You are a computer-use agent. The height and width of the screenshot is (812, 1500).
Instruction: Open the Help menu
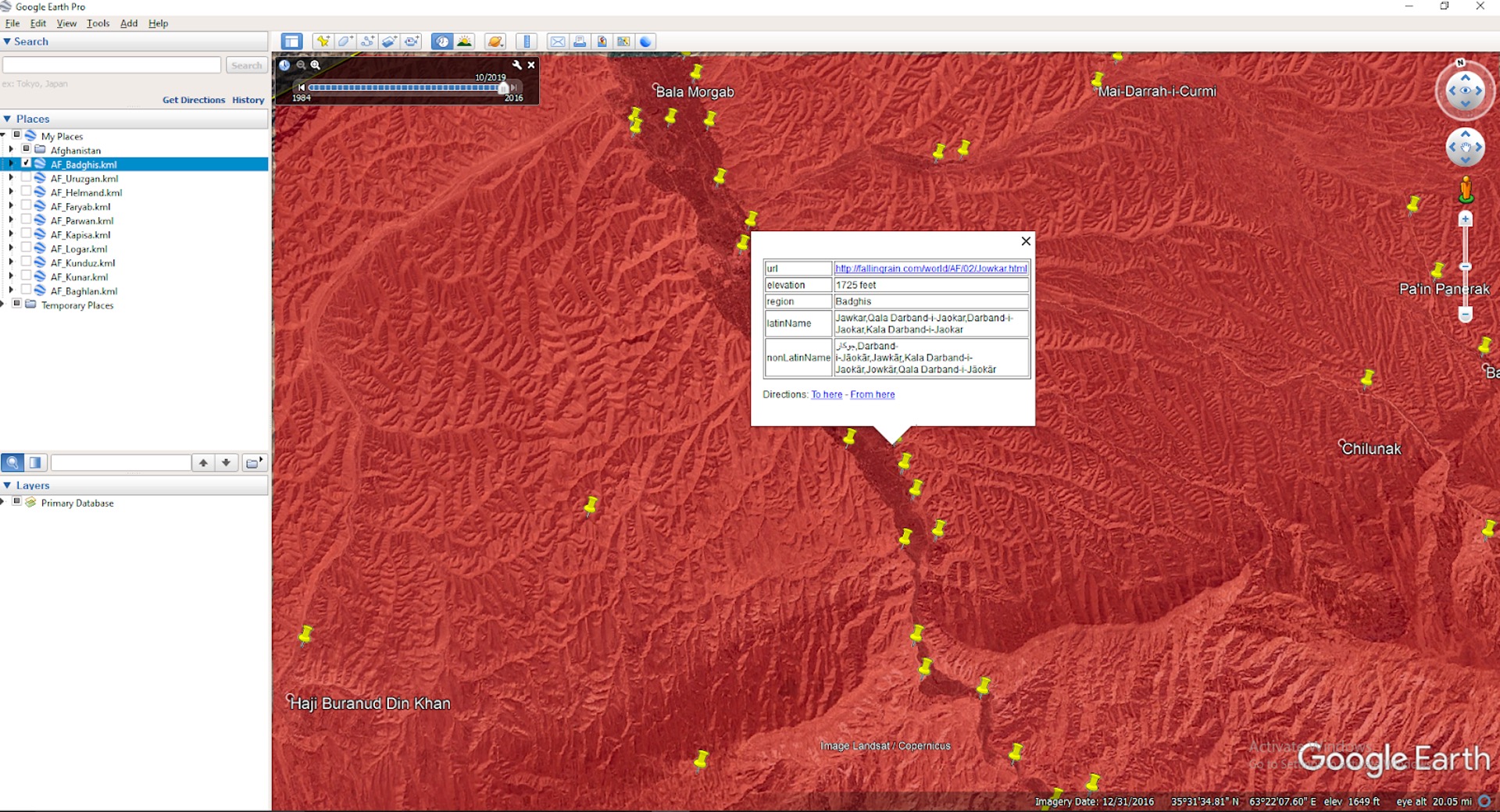click(158, 23)
